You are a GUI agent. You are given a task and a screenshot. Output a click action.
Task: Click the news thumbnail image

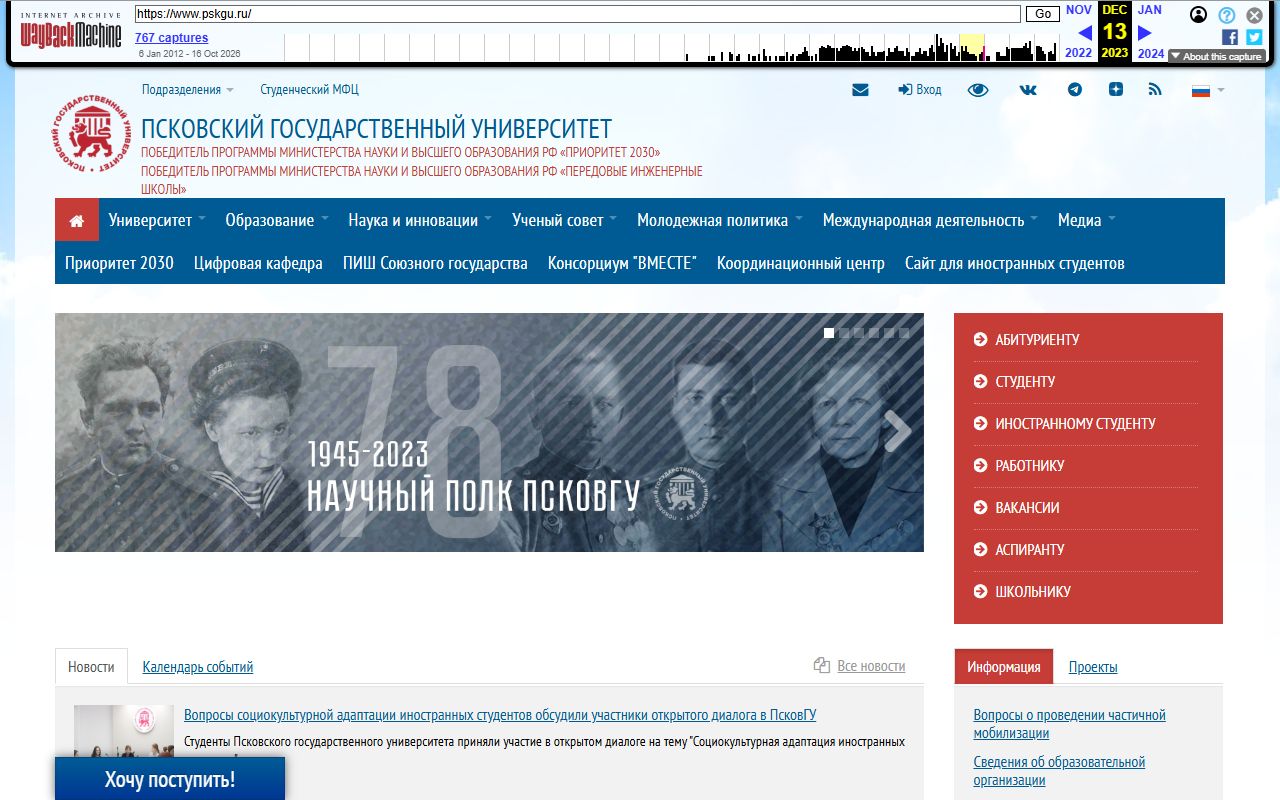[x=124, y=731]
